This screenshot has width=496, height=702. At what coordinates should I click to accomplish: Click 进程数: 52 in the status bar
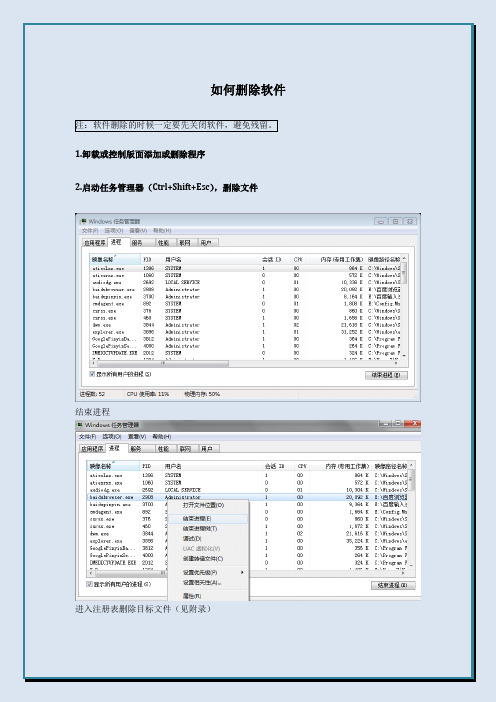pyautogui.click(x=92, y=394)
